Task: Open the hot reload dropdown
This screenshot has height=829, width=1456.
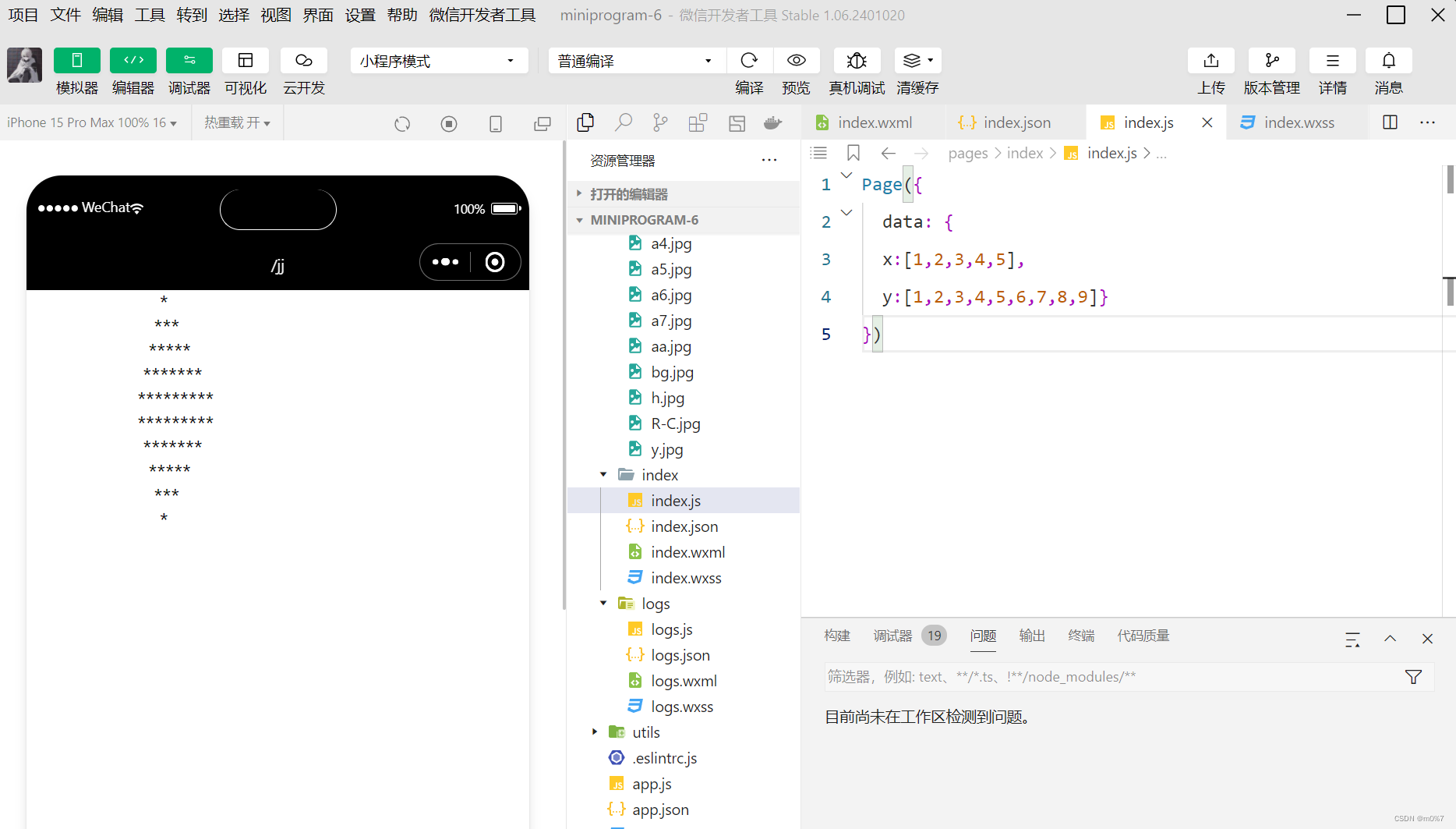Action: [x=237, y=123]
